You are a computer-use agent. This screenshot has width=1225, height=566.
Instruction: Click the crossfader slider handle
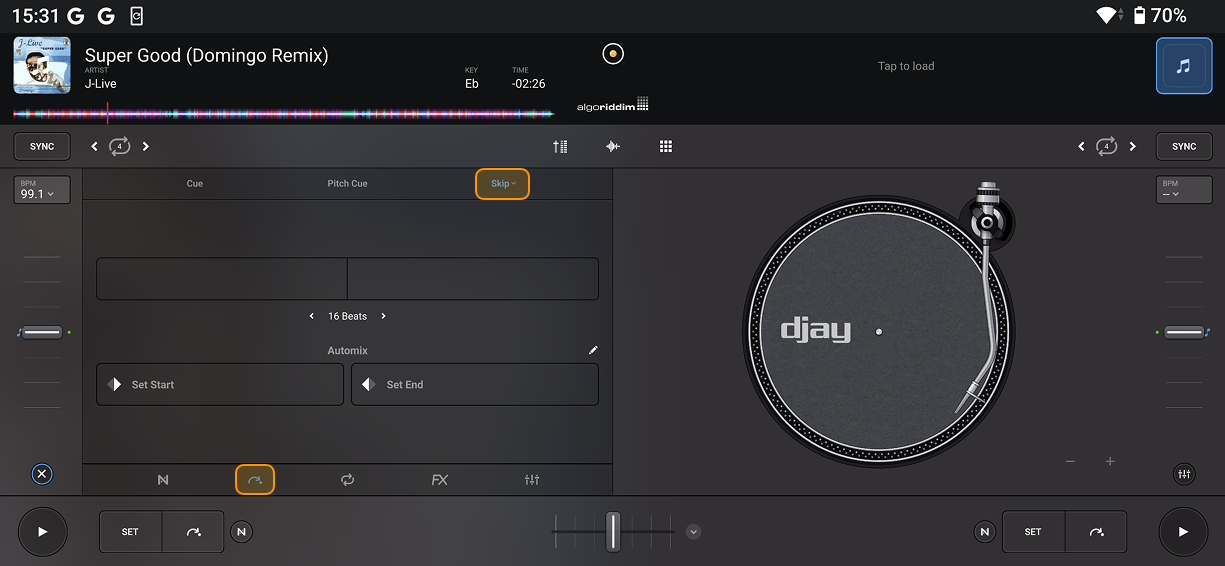click(x=613, y=532)
